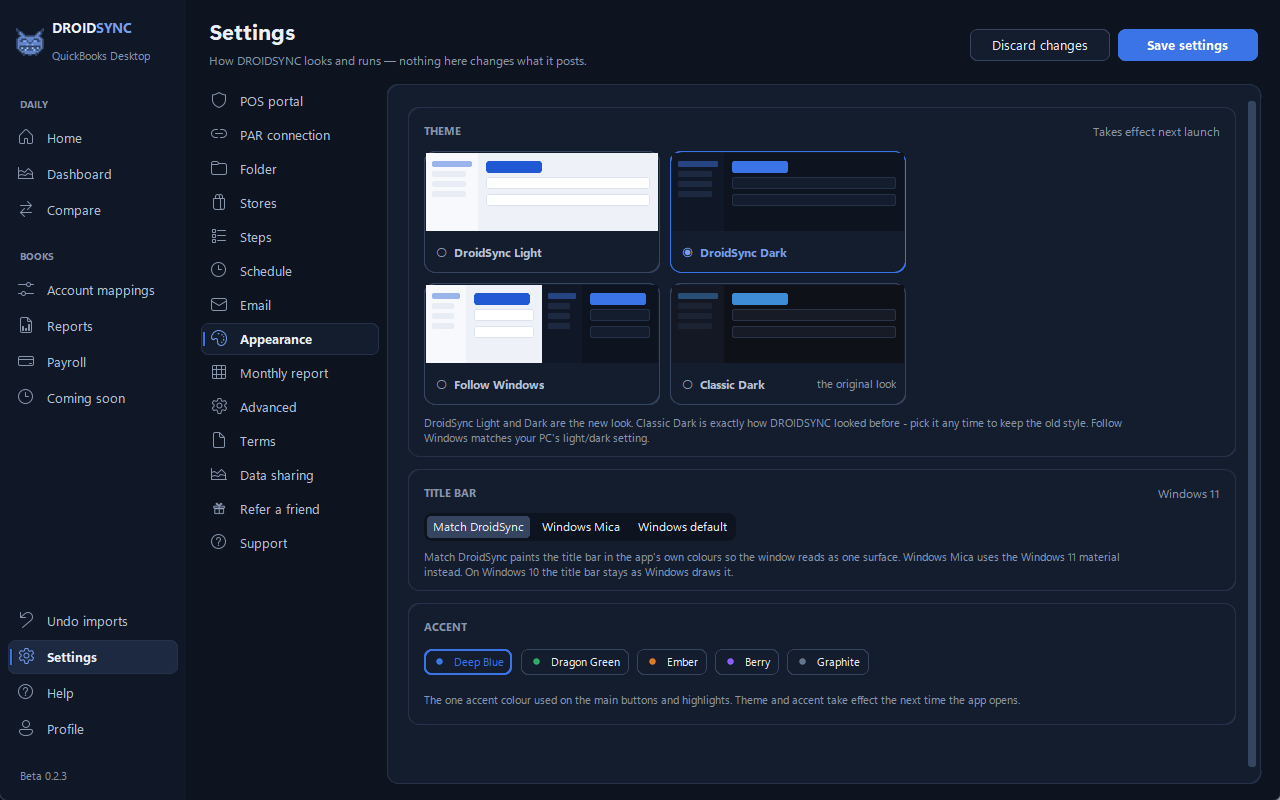Screen dimensions: 1280x800
Task: Open the Terms settings section
Action: (290, 441)
